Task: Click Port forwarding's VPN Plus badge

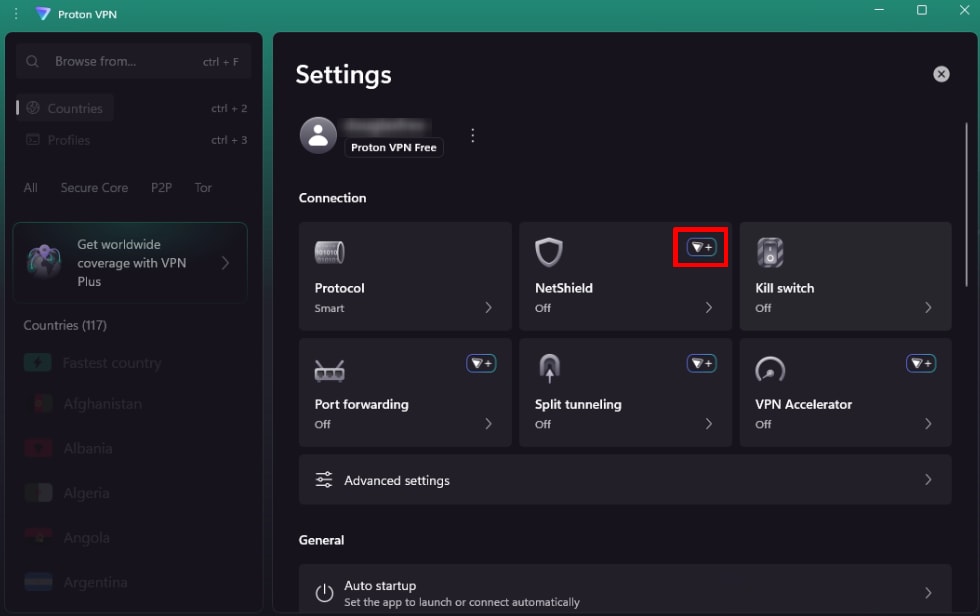Action: click(x=481, y=363)
